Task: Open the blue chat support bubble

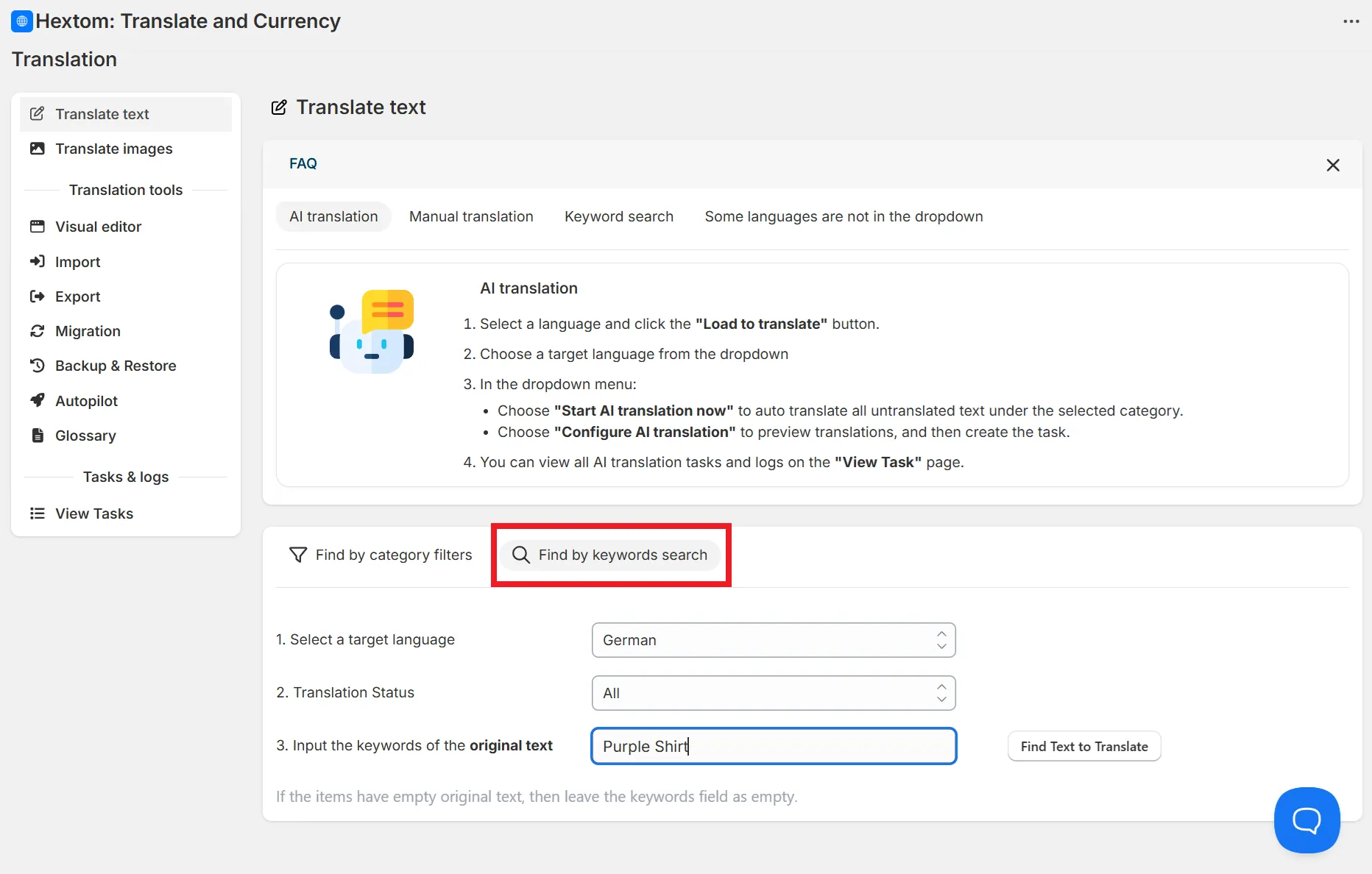Action: (x=1306, y=820)
